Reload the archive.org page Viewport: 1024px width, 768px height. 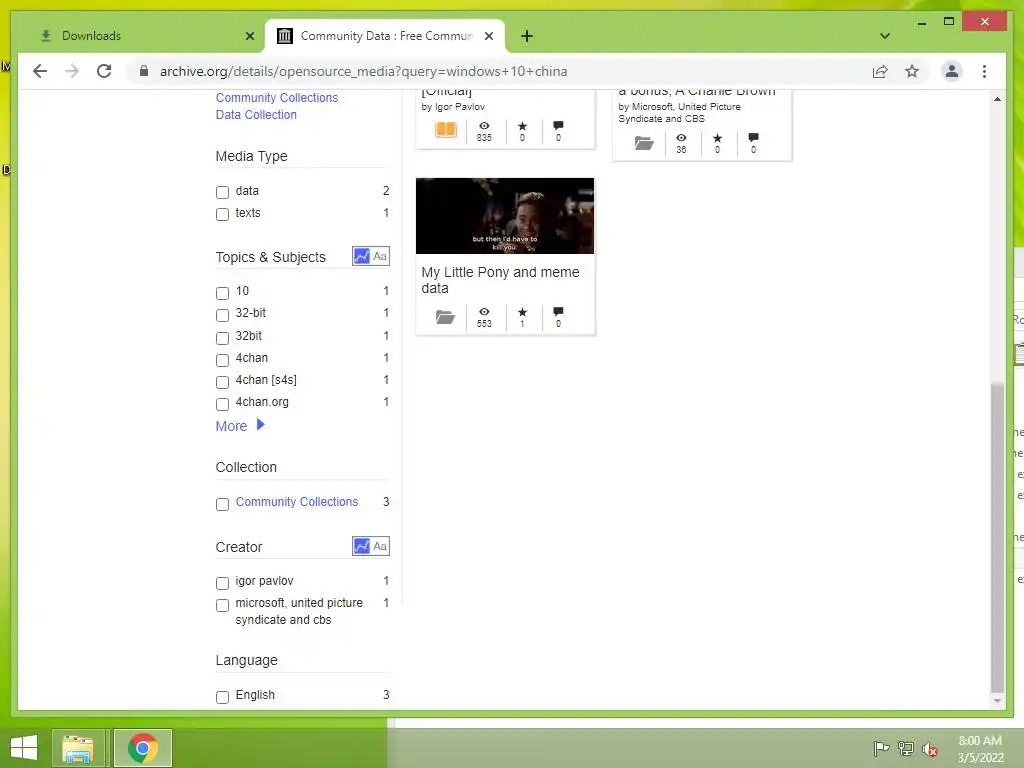(x=104, y=71)
